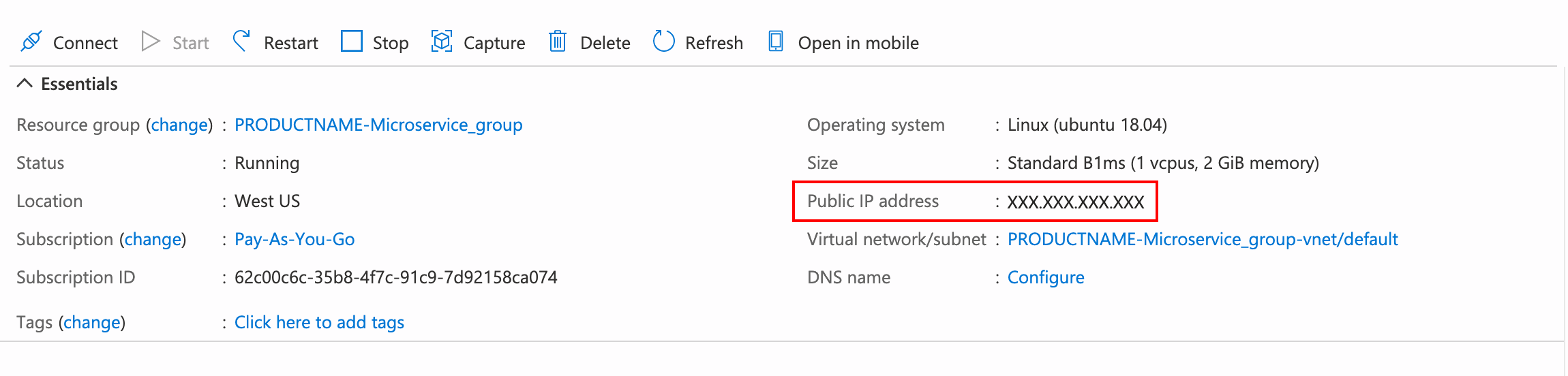The width and height of the screenshot is (1568, 376).
Task: Configure the DNS name
Action: pos(1046,277)
